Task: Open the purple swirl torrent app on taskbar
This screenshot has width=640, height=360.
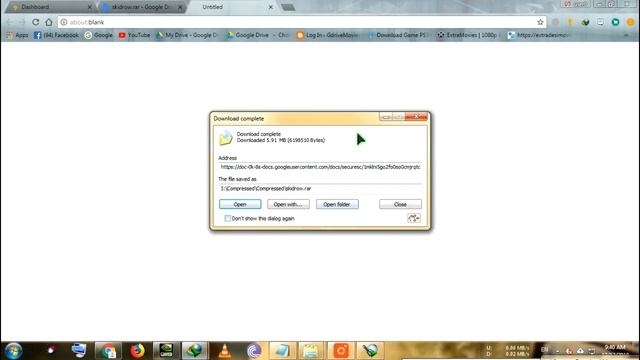Action: 253,351
